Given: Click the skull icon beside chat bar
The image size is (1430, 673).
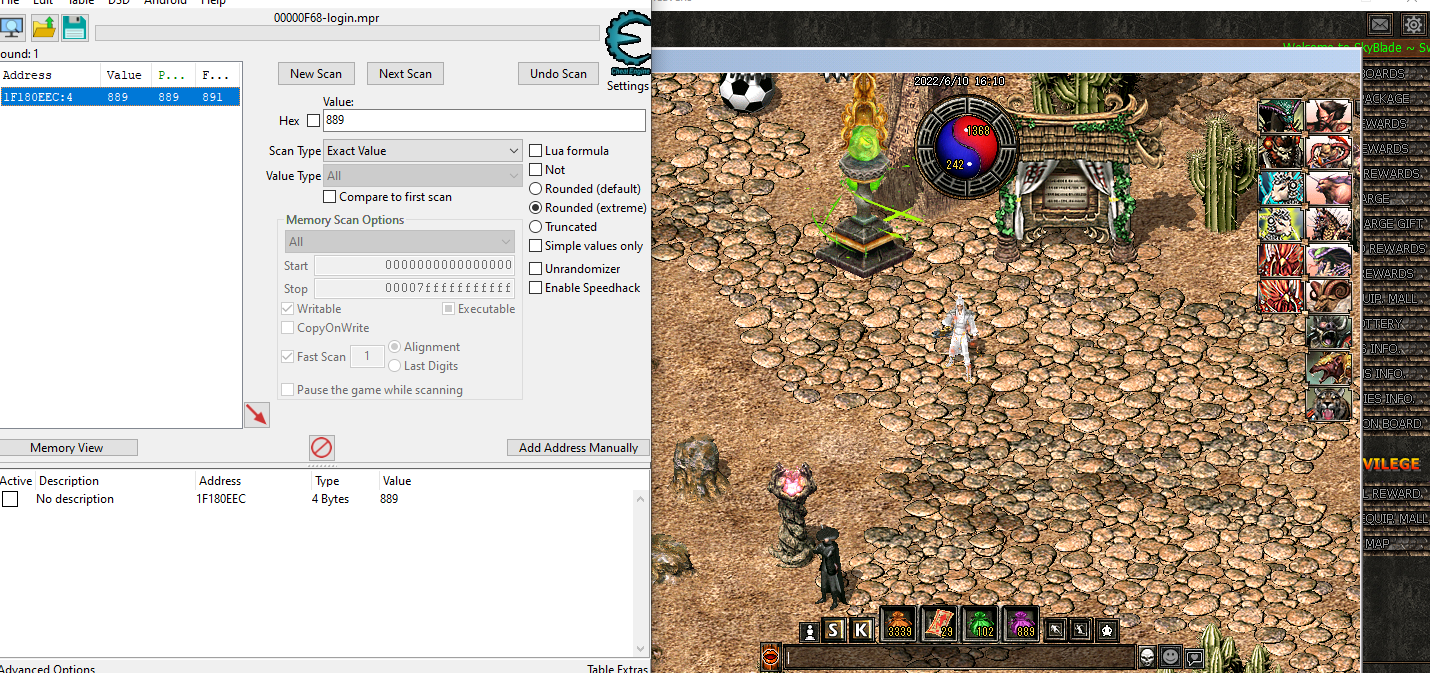Looking at the screenshot, I should pos(1147,657).
